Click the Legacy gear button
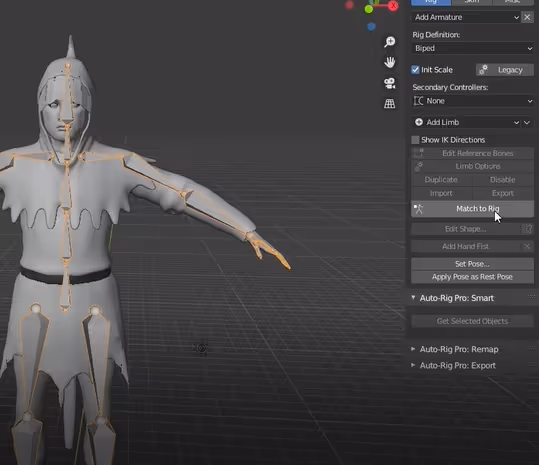This screenshot has height=465, width=539. click(505, 70)
